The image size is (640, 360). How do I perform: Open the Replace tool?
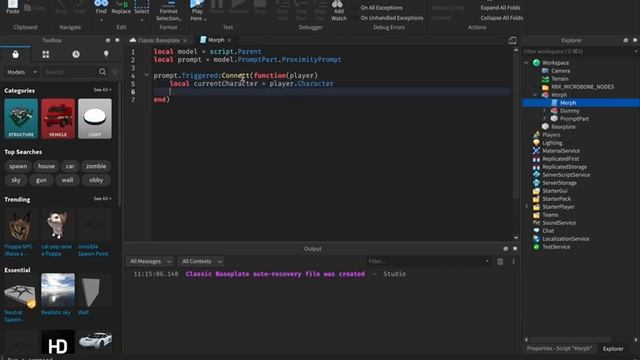[121, 7]
